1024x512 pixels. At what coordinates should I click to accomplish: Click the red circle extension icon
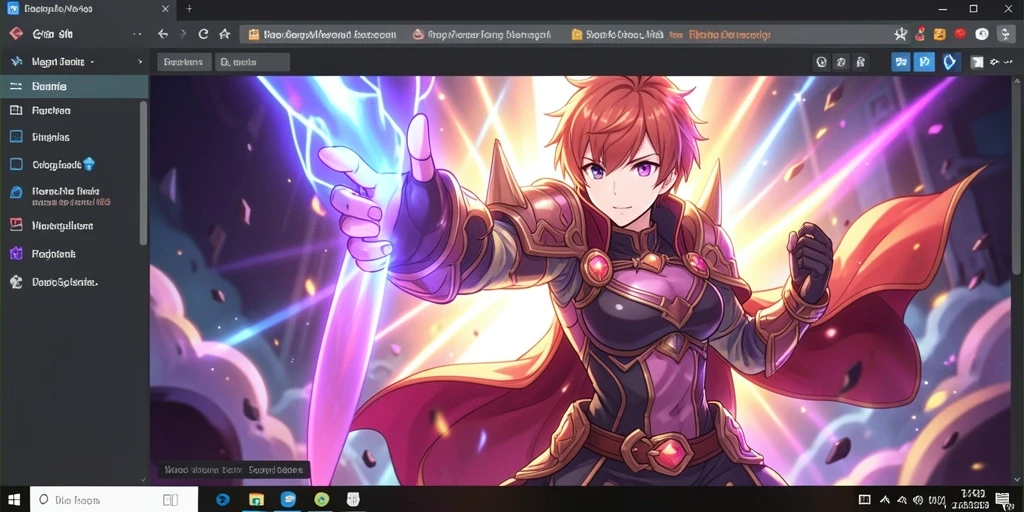click(x=960, y=34)
